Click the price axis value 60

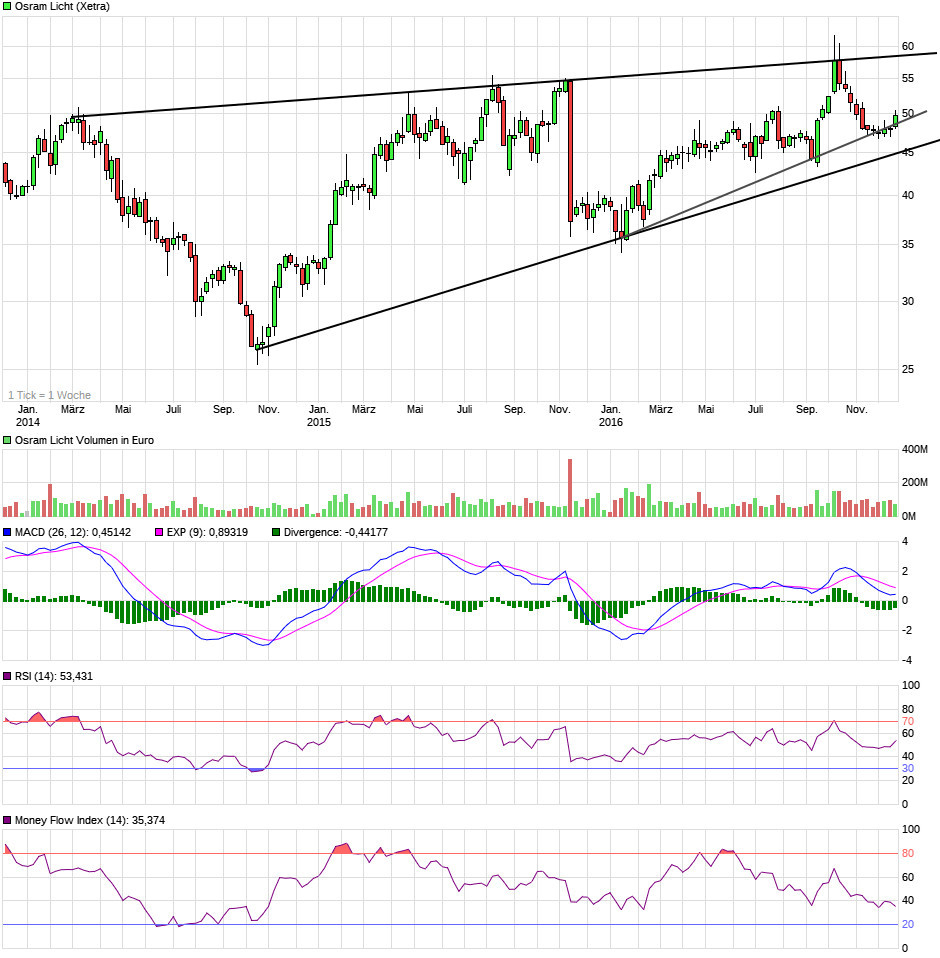(908, 46)
